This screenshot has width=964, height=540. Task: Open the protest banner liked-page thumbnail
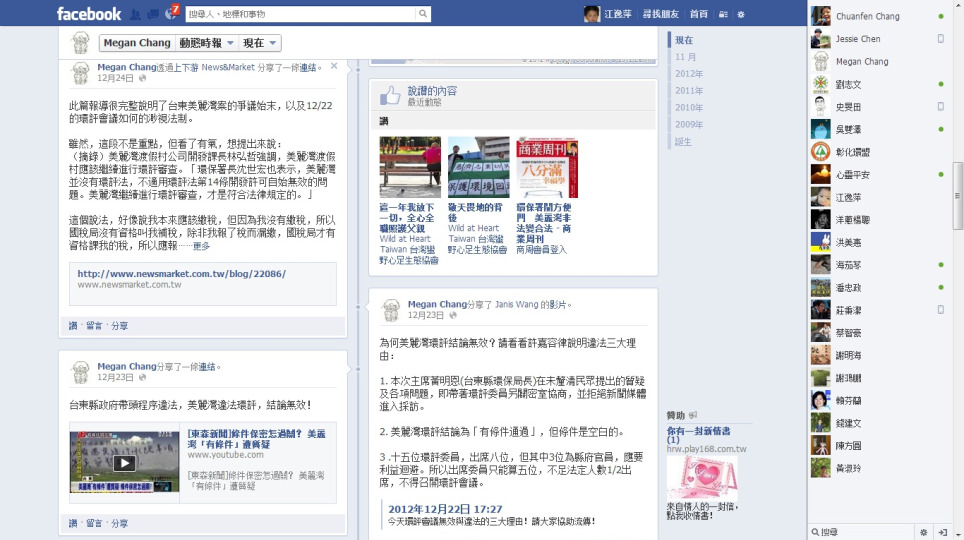tap(478, 167)
